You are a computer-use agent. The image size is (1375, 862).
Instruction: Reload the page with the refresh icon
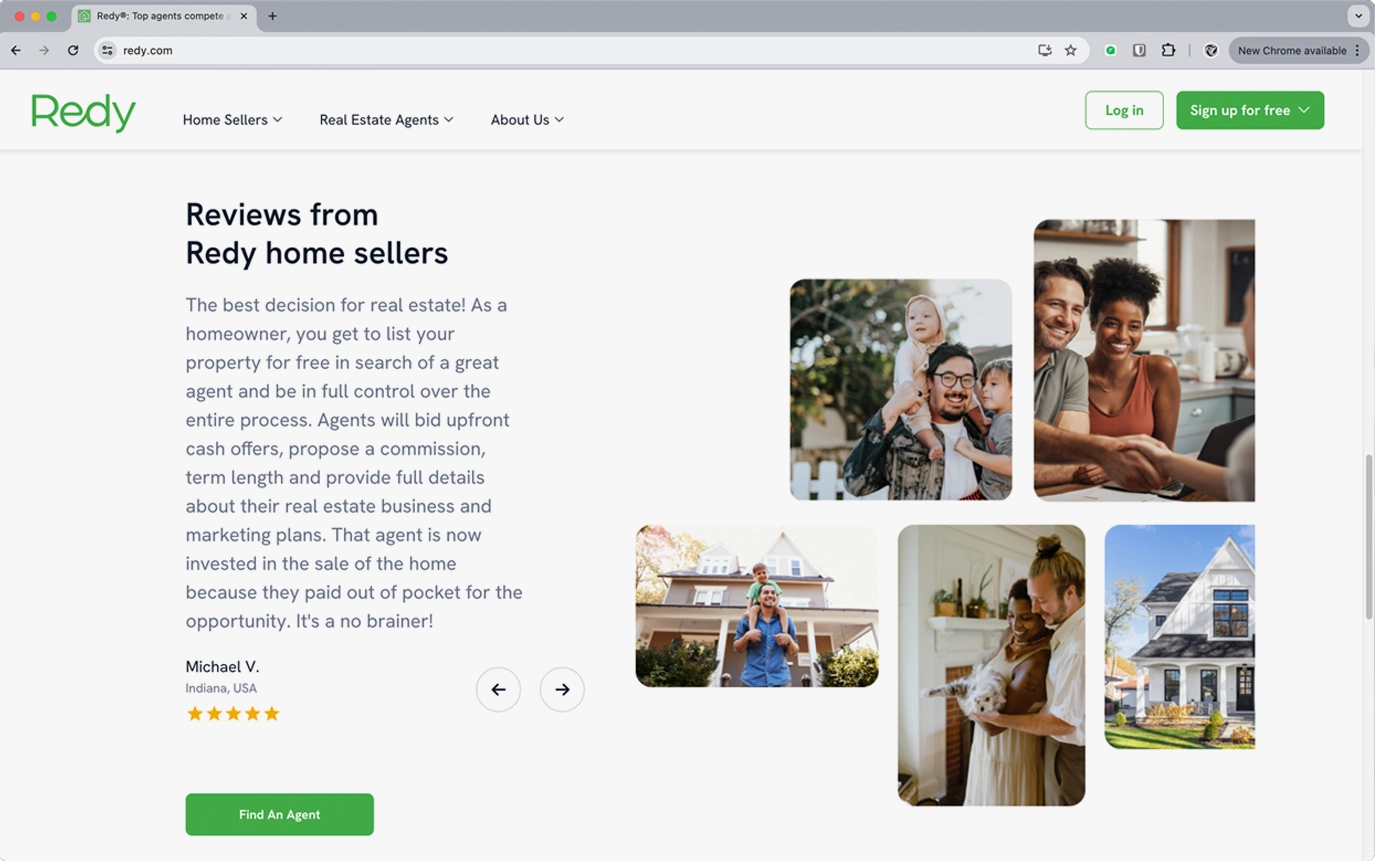[73, 50]
